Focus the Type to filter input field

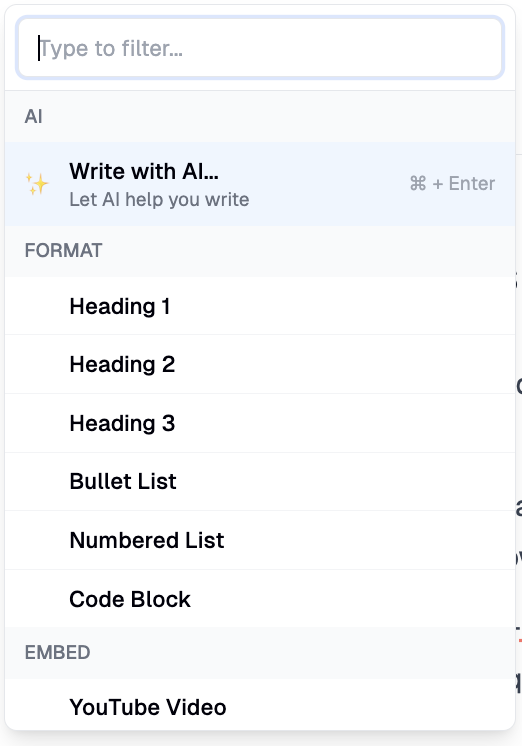(x=260, y=48)
